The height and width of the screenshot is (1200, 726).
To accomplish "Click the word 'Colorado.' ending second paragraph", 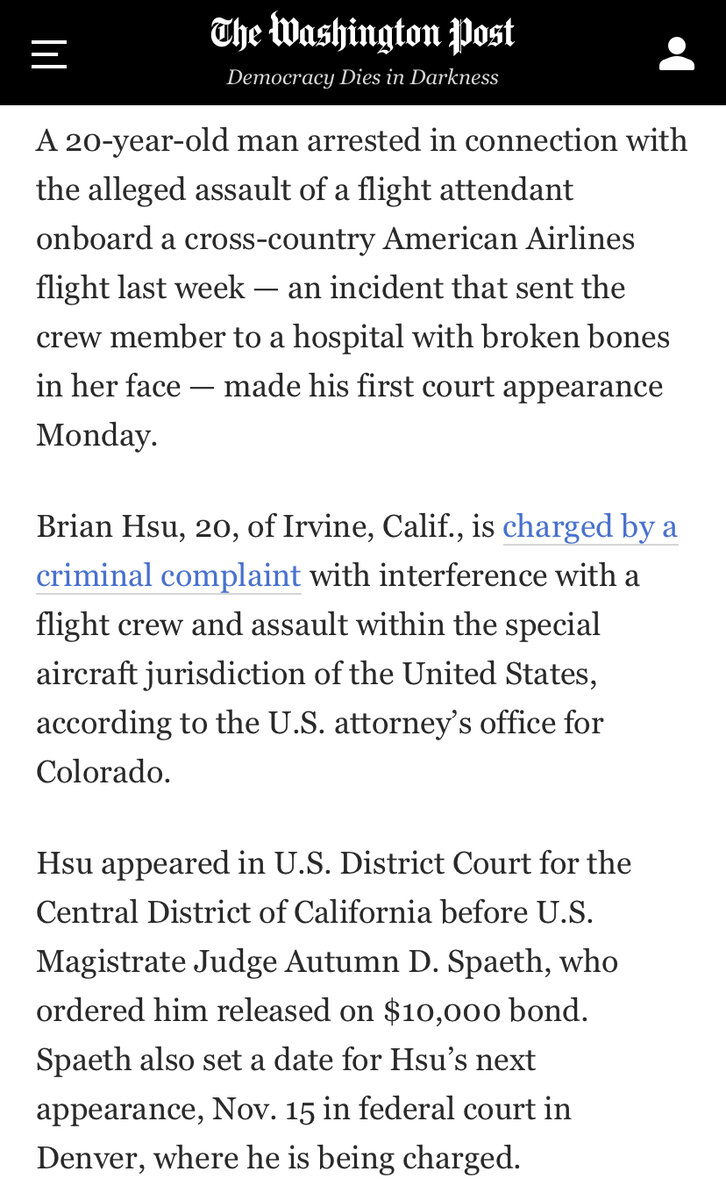I will coord(104,769).
